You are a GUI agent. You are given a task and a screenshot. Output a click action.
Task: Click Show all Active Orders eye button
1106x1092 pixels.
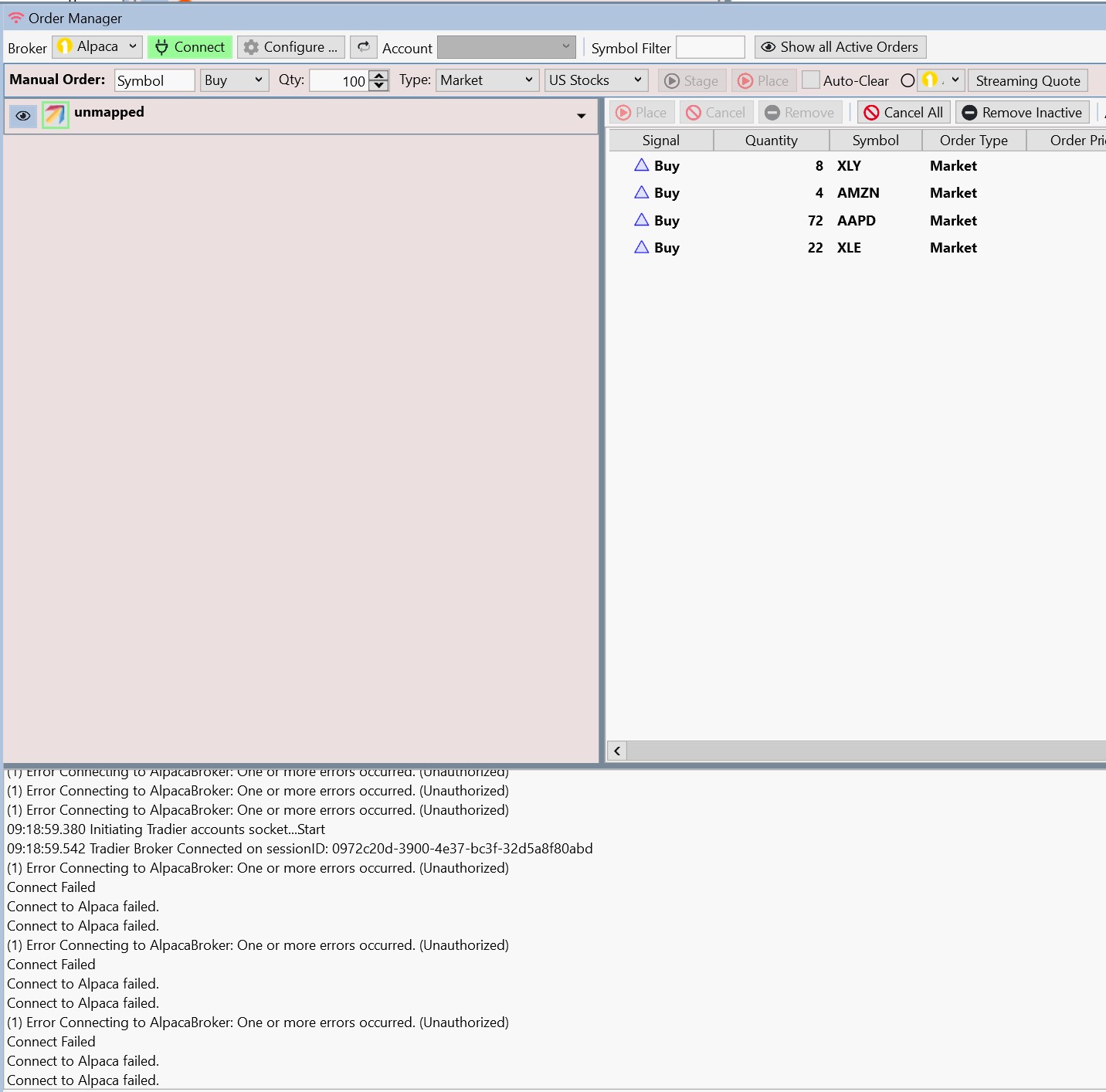click(x=840, y=47)
